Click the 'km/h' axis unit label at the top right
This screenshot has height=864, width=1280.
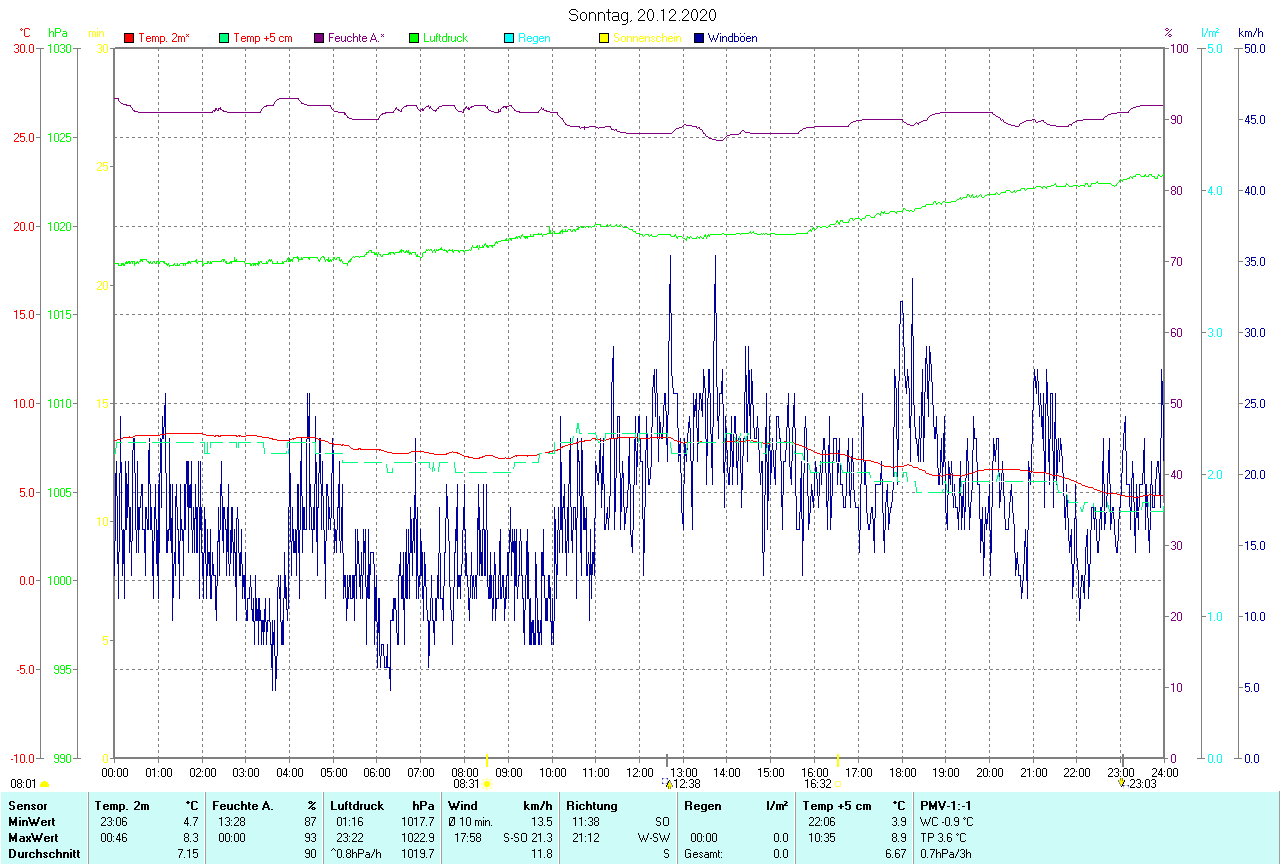coord(1250,33)
